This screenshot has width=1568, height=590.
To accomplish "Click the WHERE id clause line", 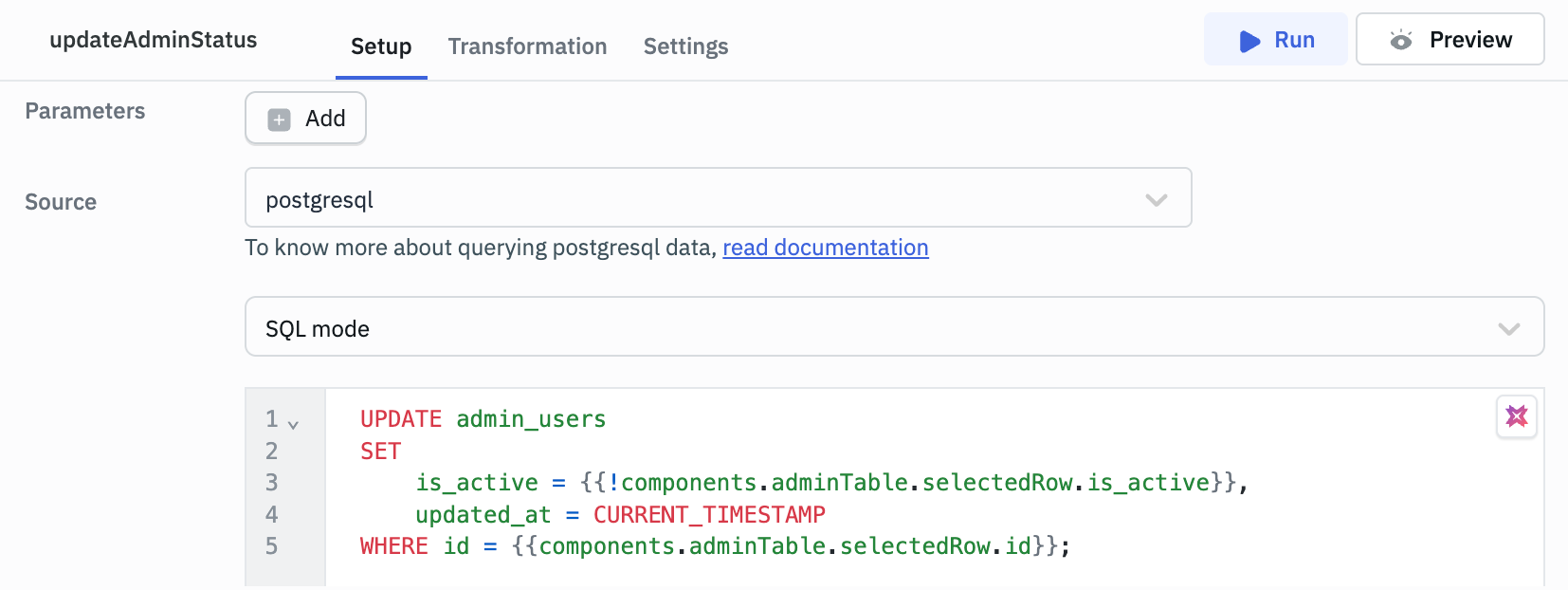I will coord(714,546).
